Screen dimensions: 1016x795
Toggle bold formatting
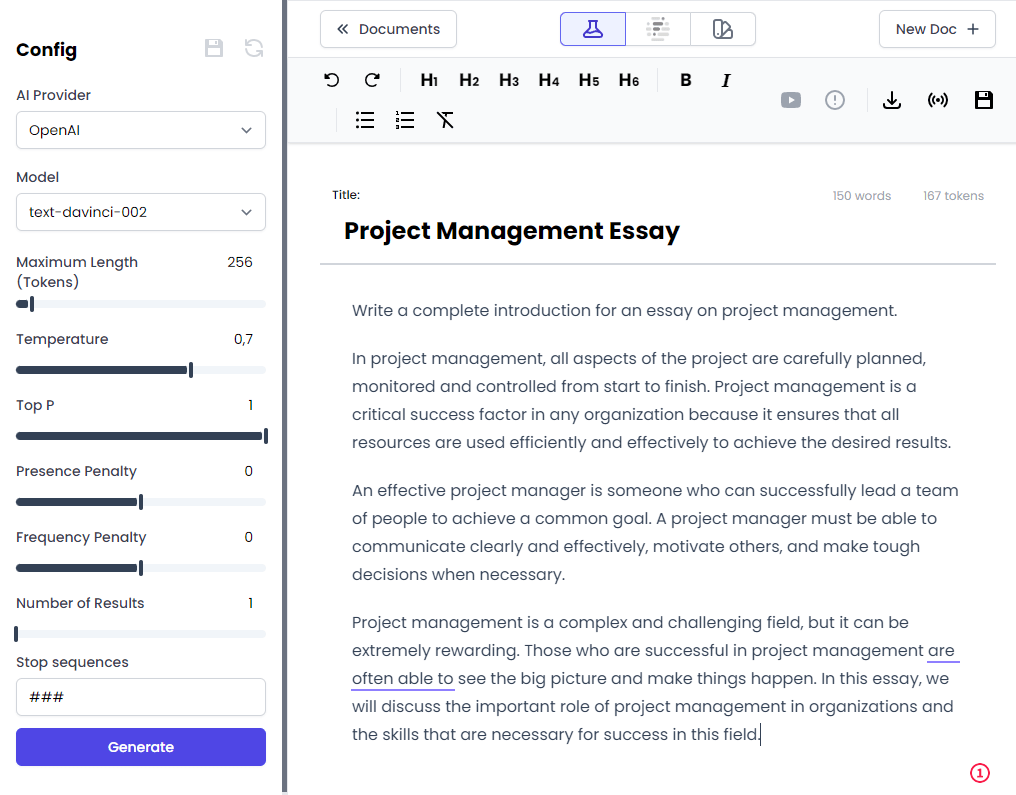click(686, 80)
